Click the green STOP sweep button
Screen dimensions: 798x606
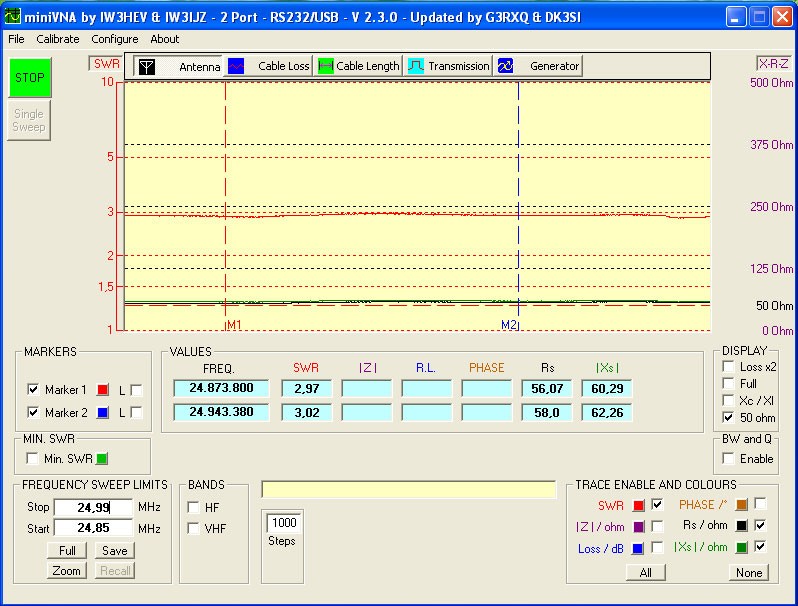(29, 78)
